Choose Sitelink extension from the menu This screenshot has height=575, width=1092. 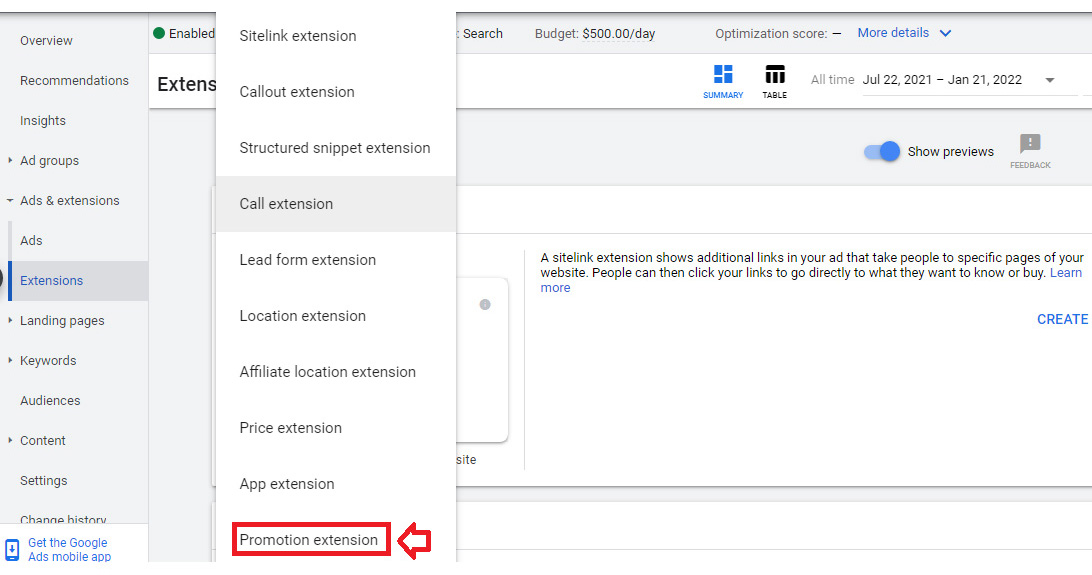point(336,36)
